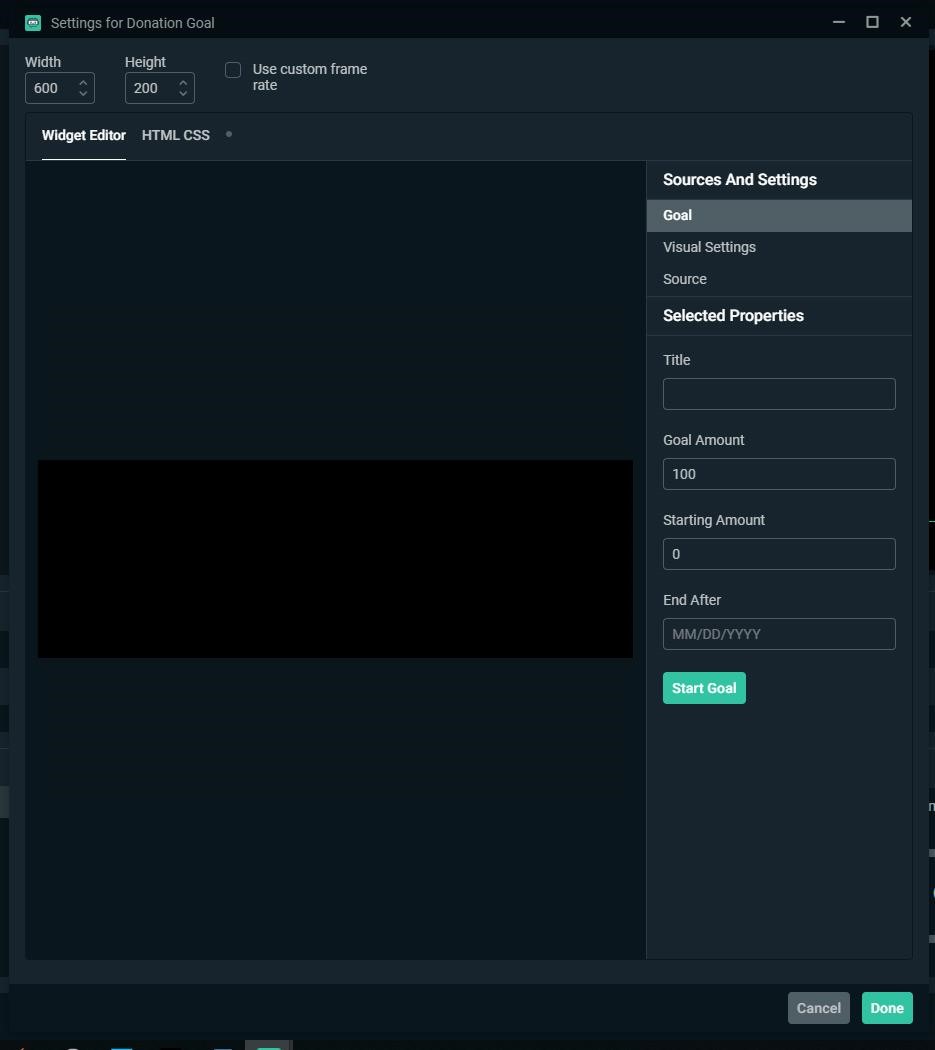
Task: Switch to the HTML CSS tab
Action: 175,135
